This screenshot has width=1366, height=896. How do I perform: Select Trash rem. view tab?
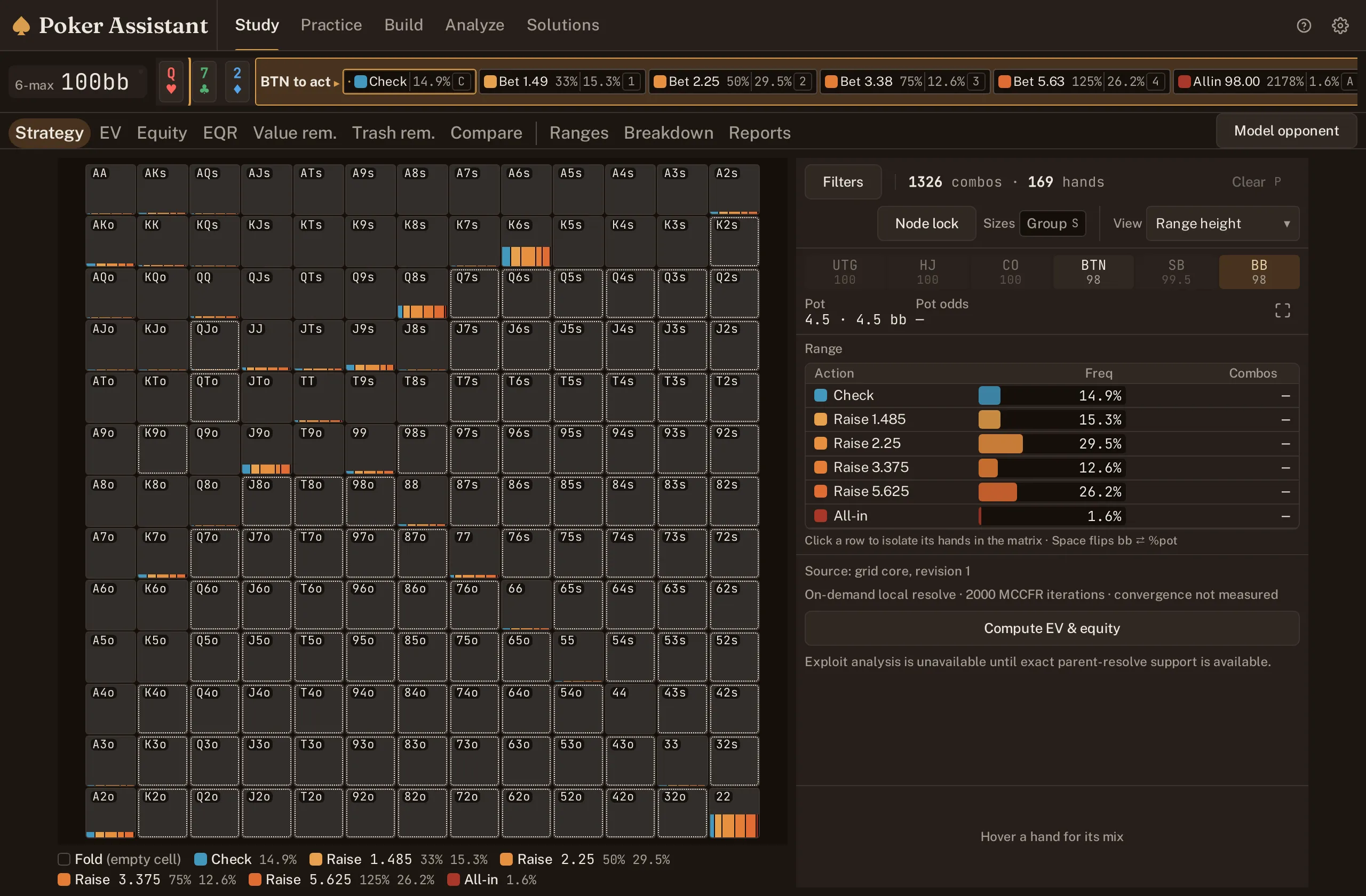pos(393,132)
